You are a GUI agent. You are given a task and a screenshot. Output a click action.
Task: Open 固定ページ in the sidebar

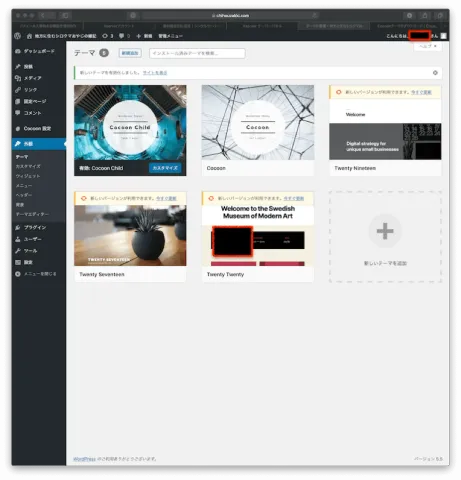coord(39,101)
